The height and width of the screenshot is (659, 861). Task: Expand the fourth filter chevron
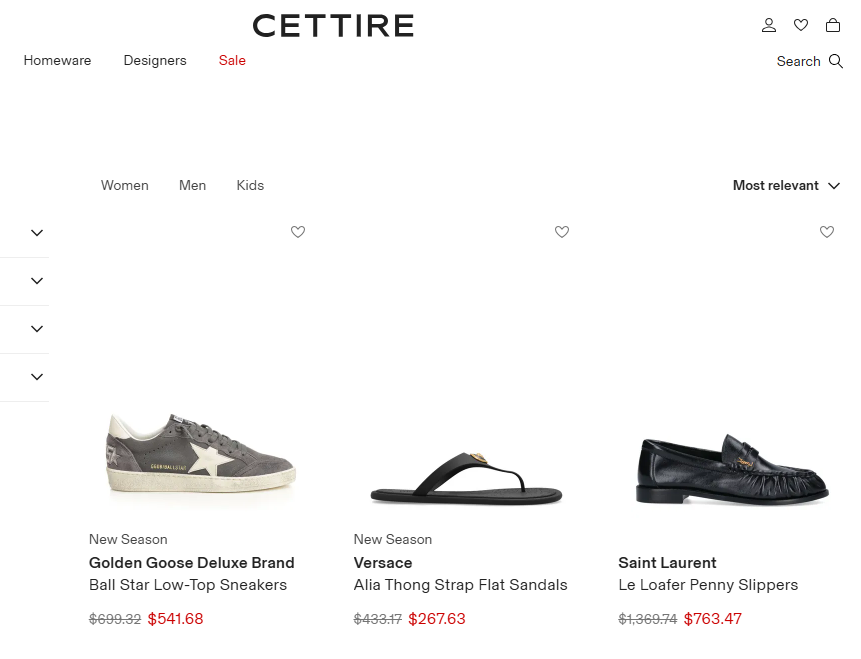(37, 377)
